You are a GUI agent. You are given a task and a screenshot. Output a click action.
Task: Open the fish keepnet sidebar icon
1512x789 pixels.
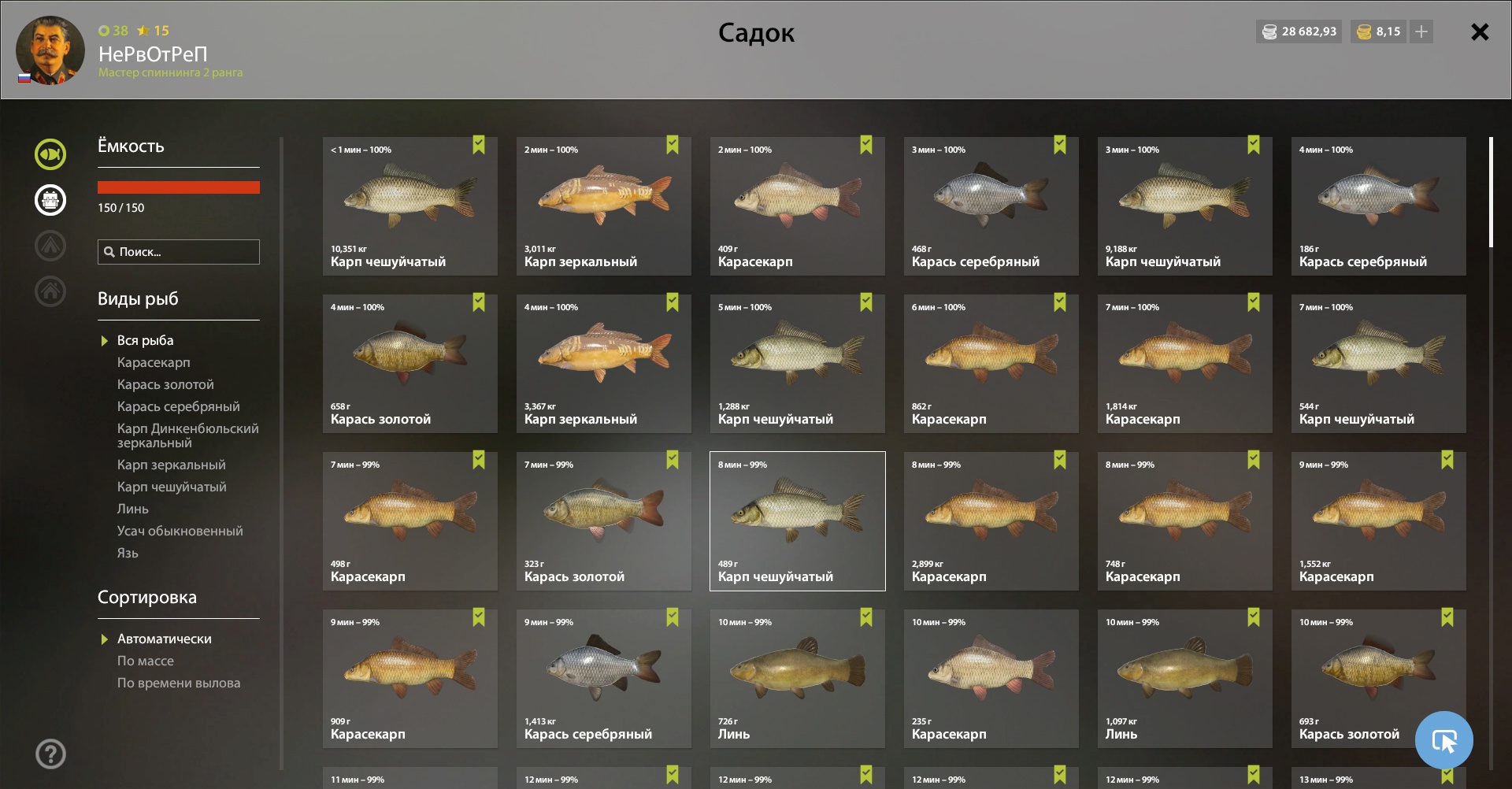coord(50,154)
